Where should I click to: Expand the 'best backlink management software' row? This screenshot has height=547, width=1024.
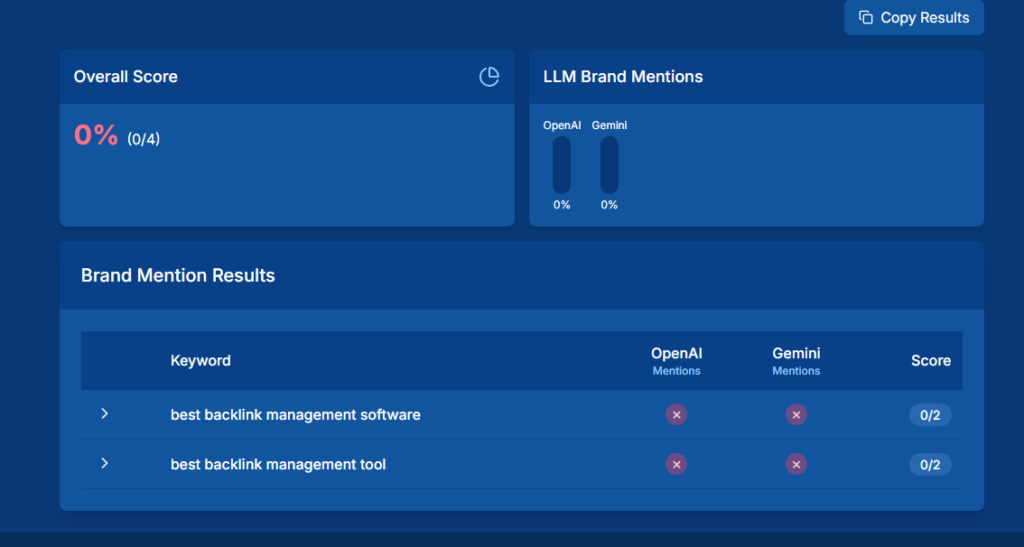pos(104,414)
